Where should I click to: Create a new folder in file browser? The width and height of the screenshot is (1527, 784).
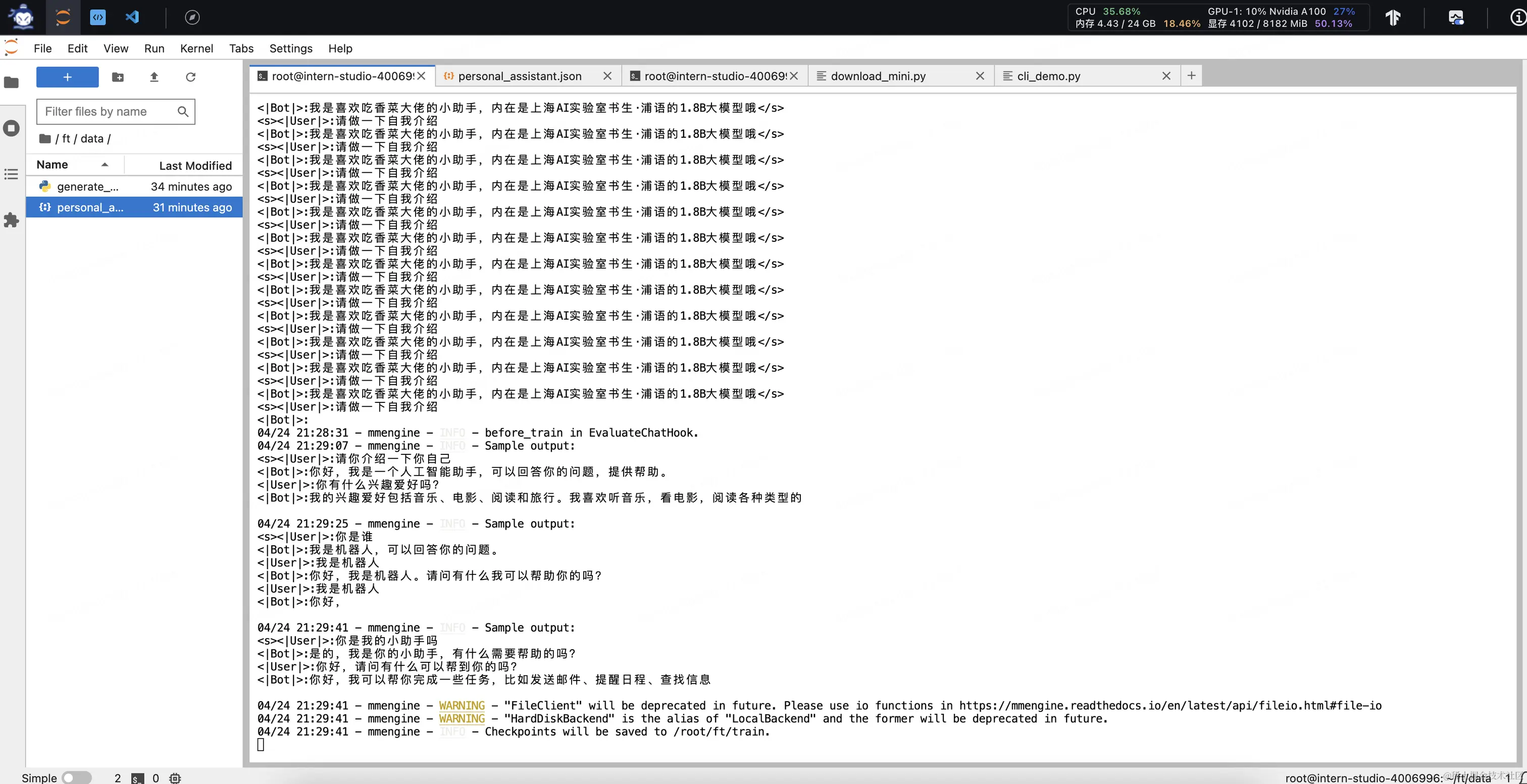pos(118,77)
